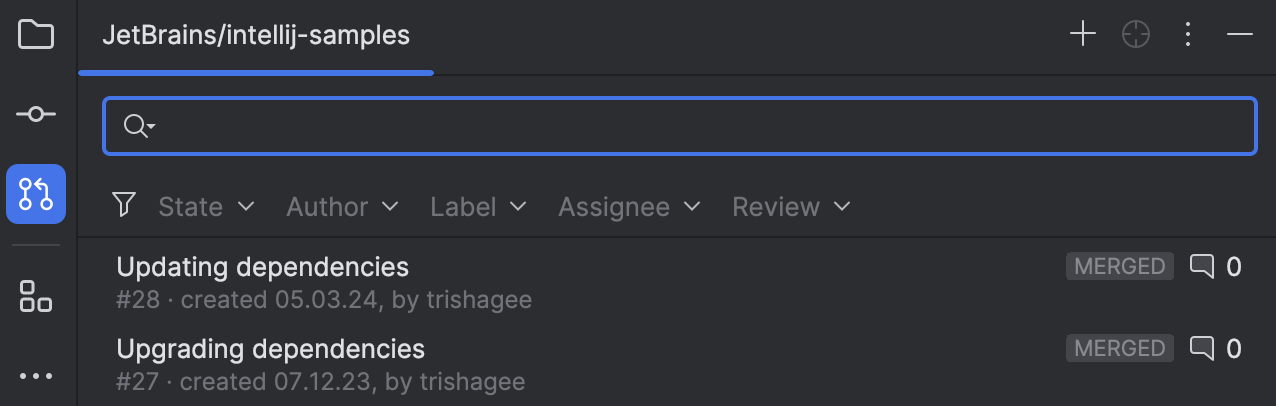
Task: Expand the State filter dropdown
Action: [x=206, y=207]
